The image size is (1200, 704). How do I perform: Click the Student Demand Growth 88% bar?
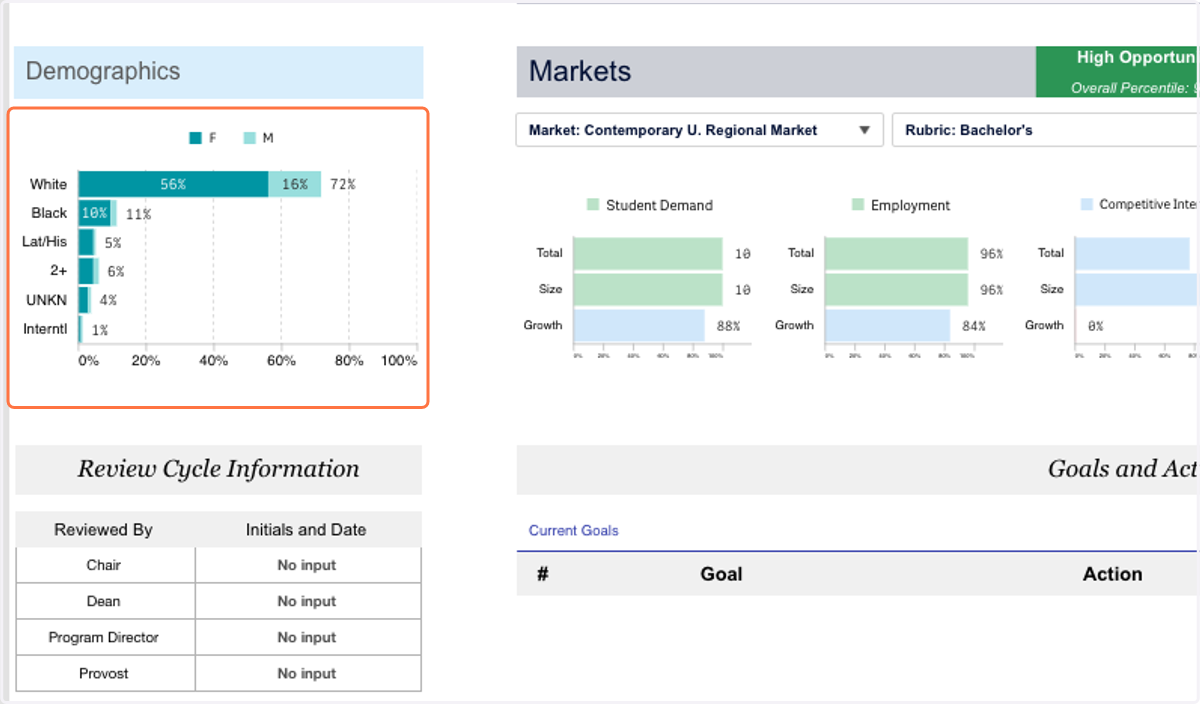pos(640,325)
